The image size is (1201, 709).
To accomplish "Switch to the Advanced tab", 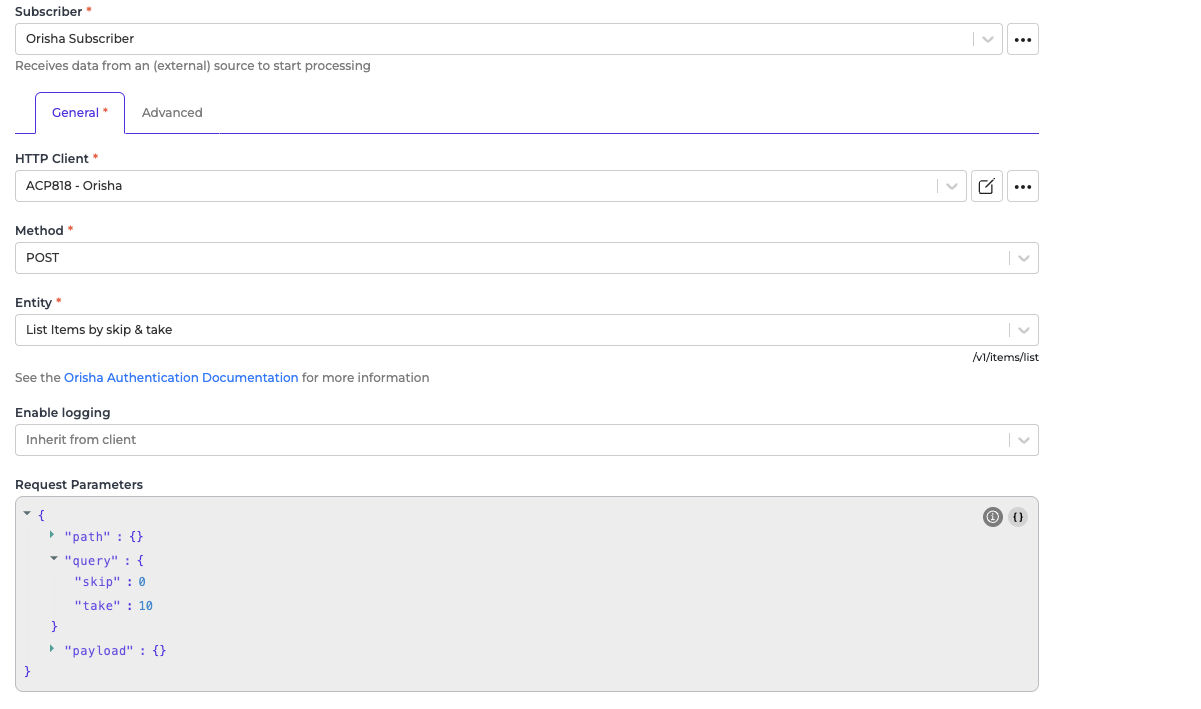I will point(172,113).
